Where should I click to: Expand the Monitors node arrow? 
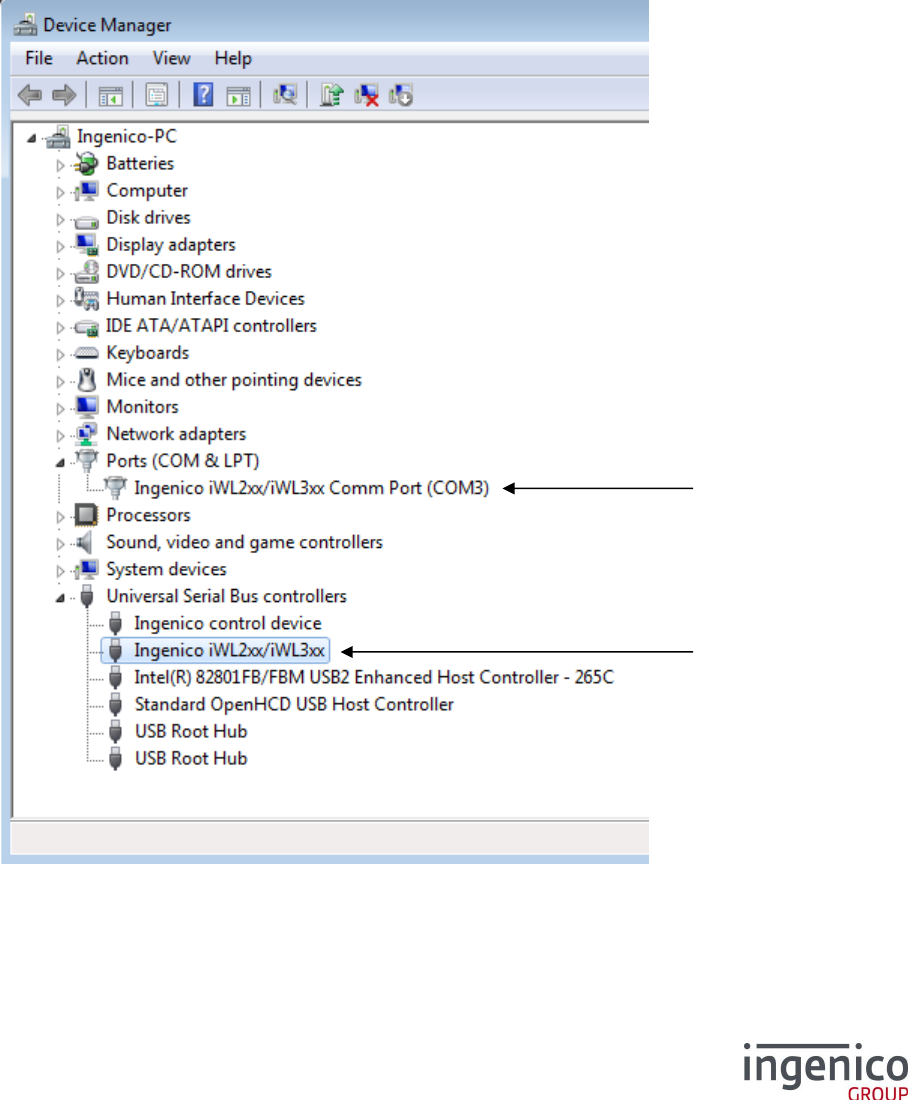[x=60, y=409]
